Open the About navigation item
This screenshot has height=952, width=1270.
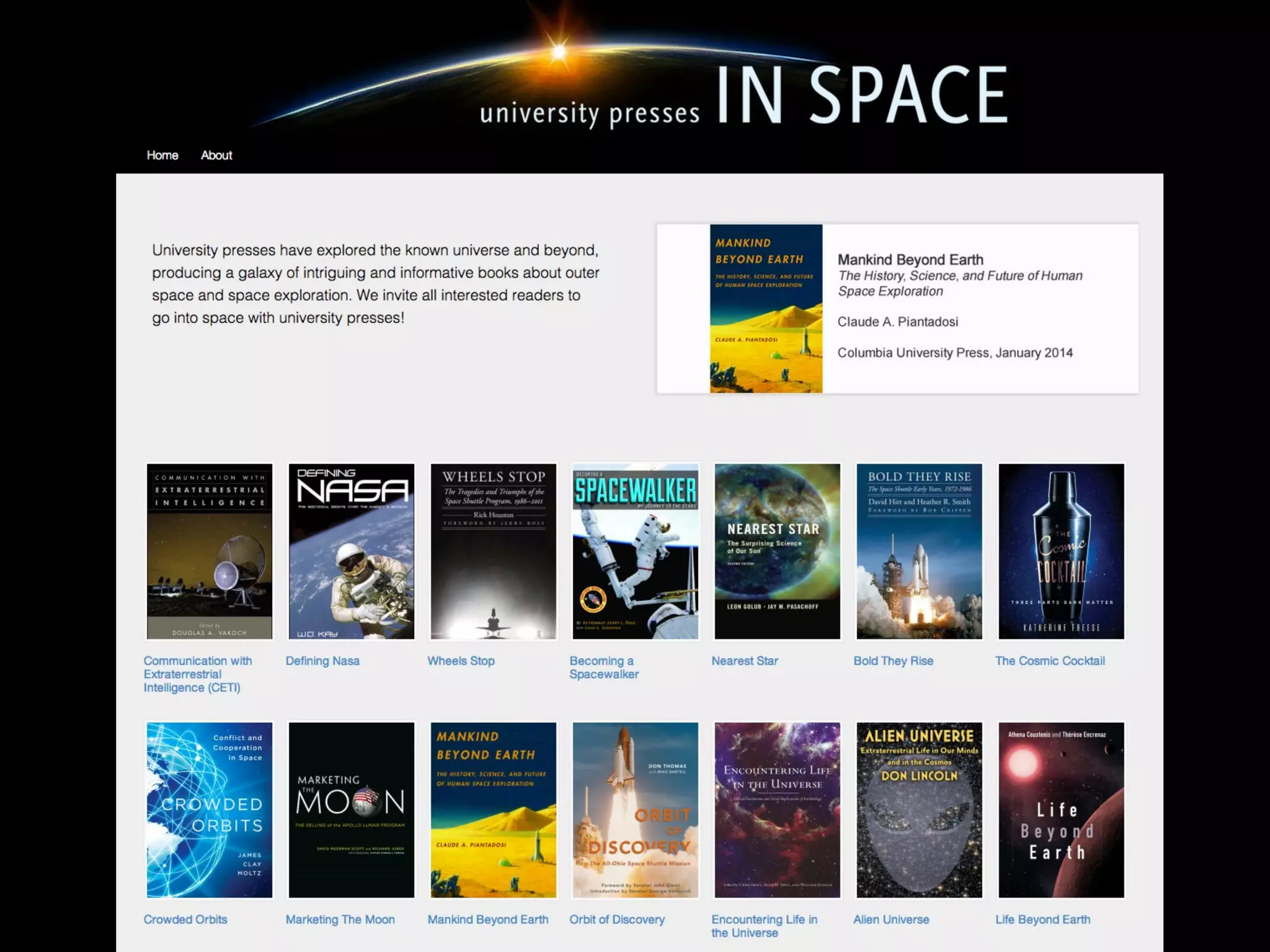click(216, 155)
